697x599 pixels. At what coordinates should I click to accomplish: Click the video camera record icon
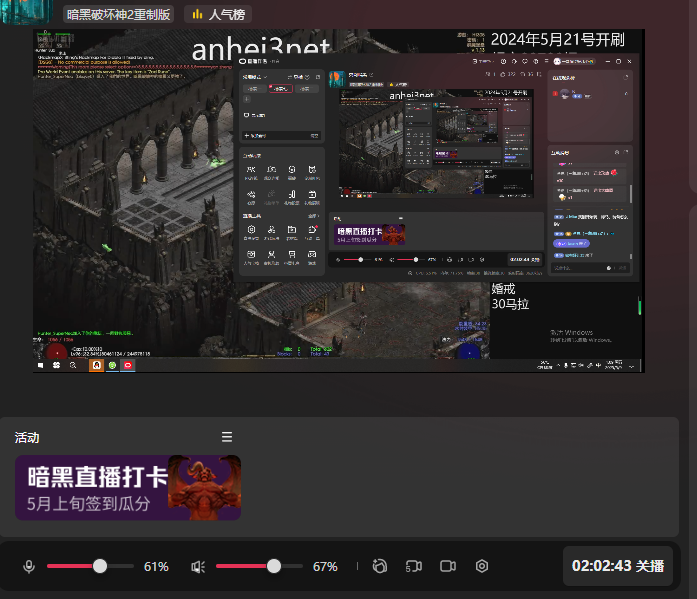click(x=448, y=566)
